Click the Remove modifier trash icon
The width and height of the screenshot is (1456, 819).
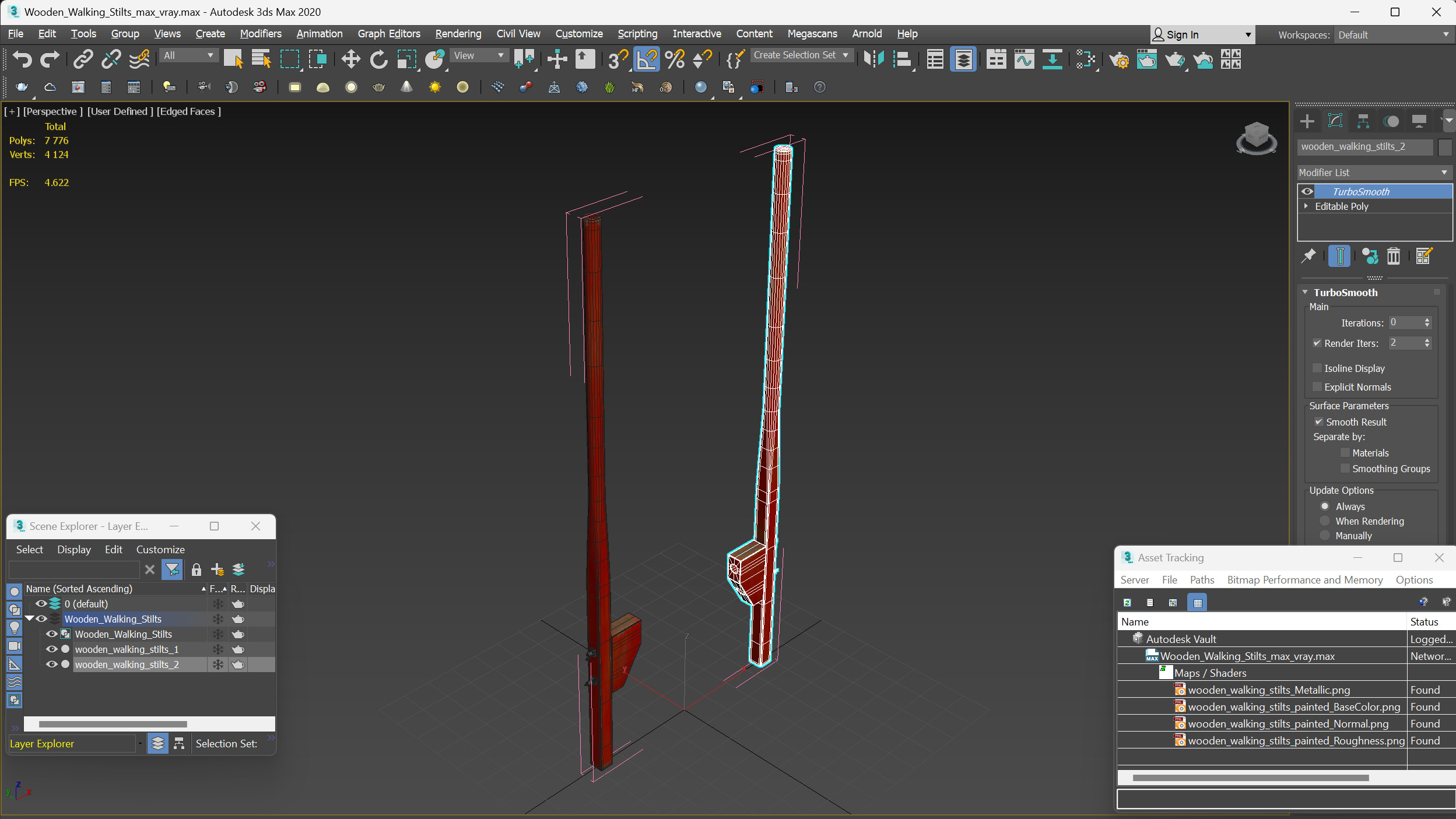click(x=1393, y=256)
